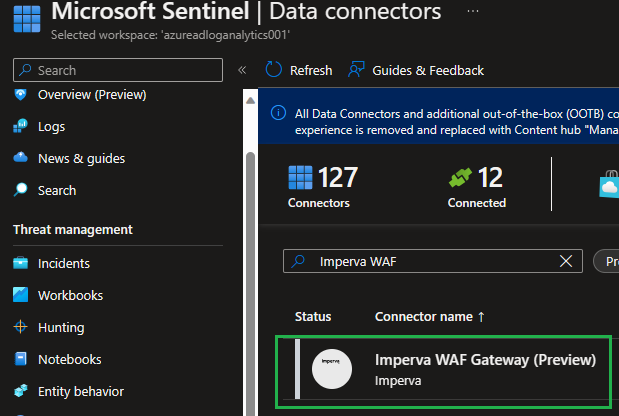Screen dimensions: 619x416
Task: Click the 127 Connectors count
Action: point(338,178)
